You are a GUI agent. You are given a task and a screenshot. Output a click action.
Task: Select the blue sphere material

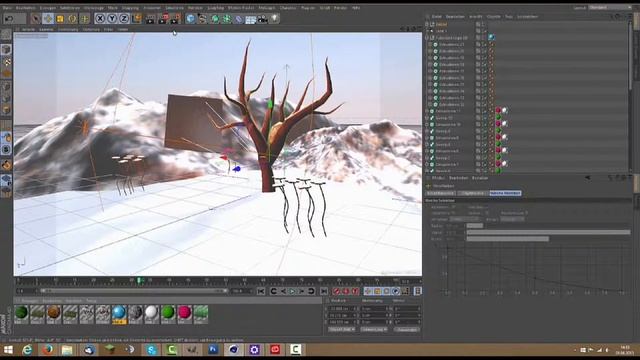[119, 313]
